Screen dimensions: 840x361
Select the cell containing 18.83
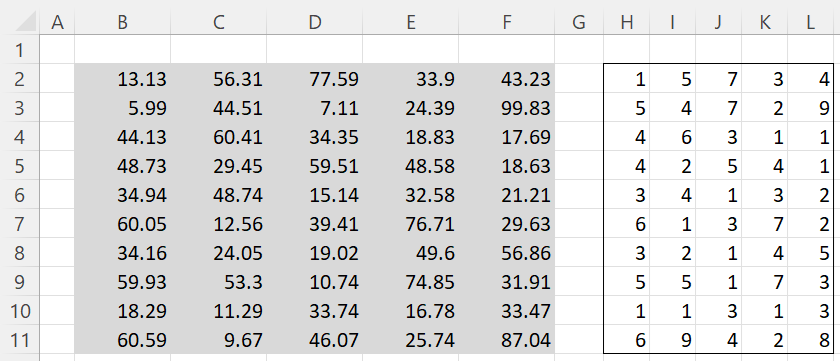pos(410,137)
